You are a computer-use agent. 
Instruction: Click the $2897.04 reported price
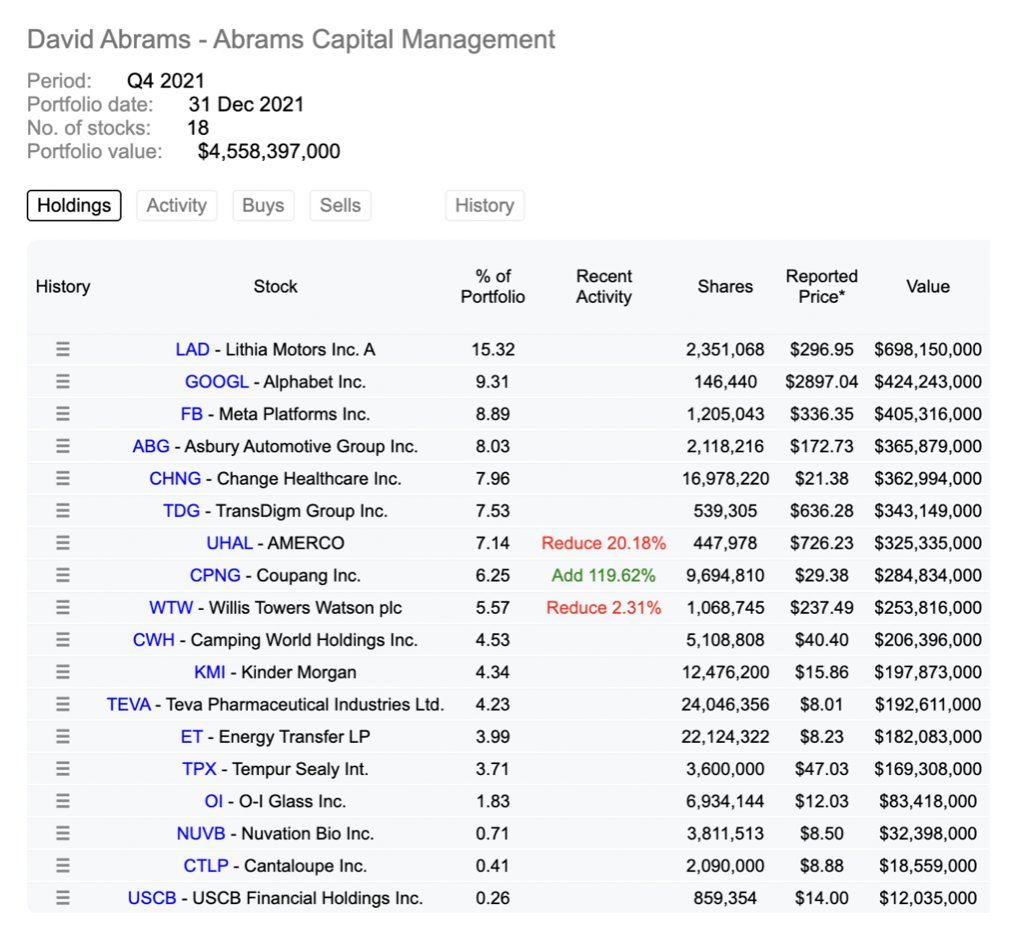pos(822,381)
